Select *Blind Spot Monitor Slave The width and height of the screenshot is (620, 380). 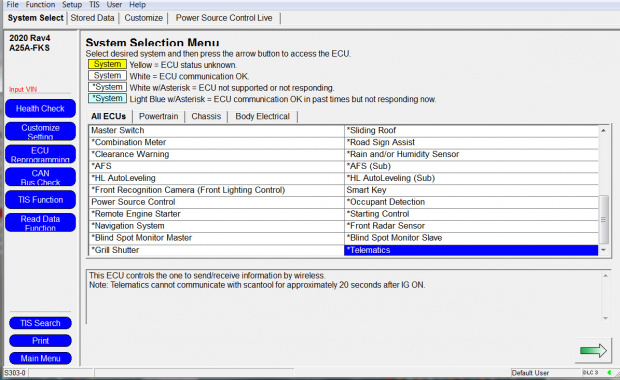tap(471, 238)
